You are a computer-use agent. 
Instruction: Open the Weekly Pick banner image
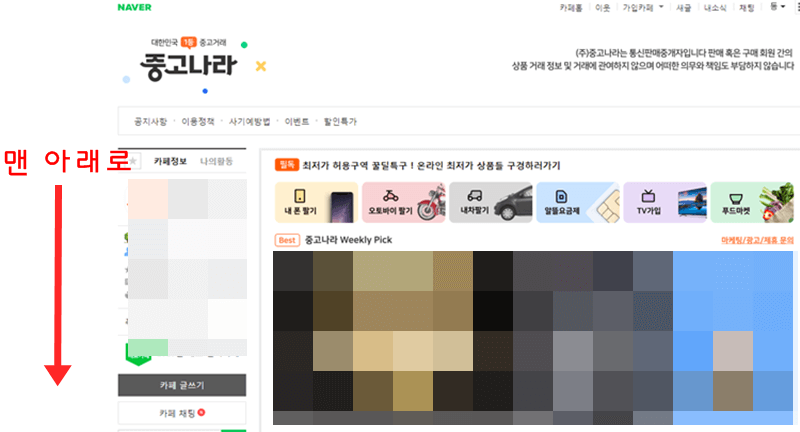[x=533, y=338]
